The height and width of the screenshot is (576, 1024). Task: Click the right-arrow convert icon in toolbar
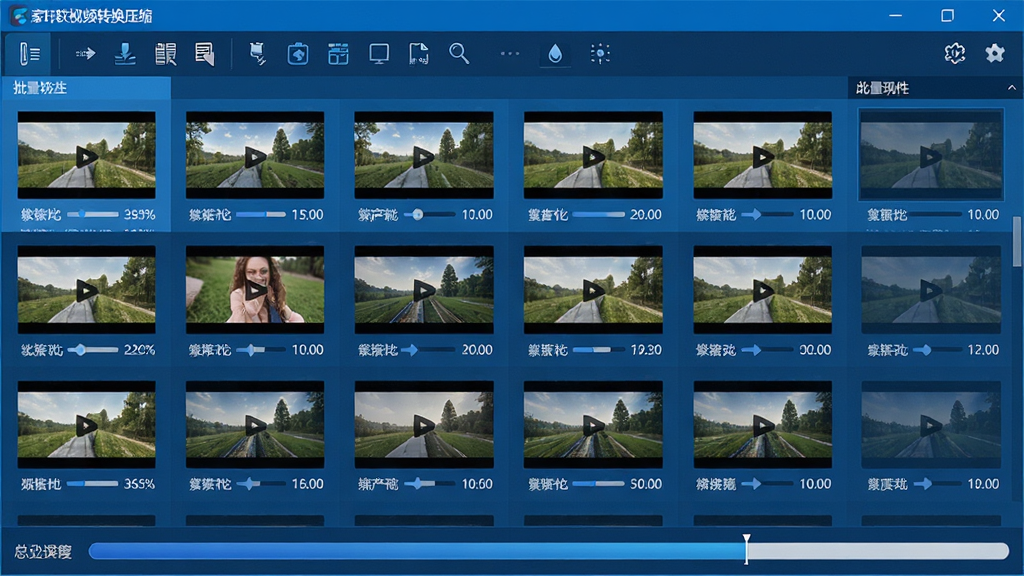pos(85,54)
